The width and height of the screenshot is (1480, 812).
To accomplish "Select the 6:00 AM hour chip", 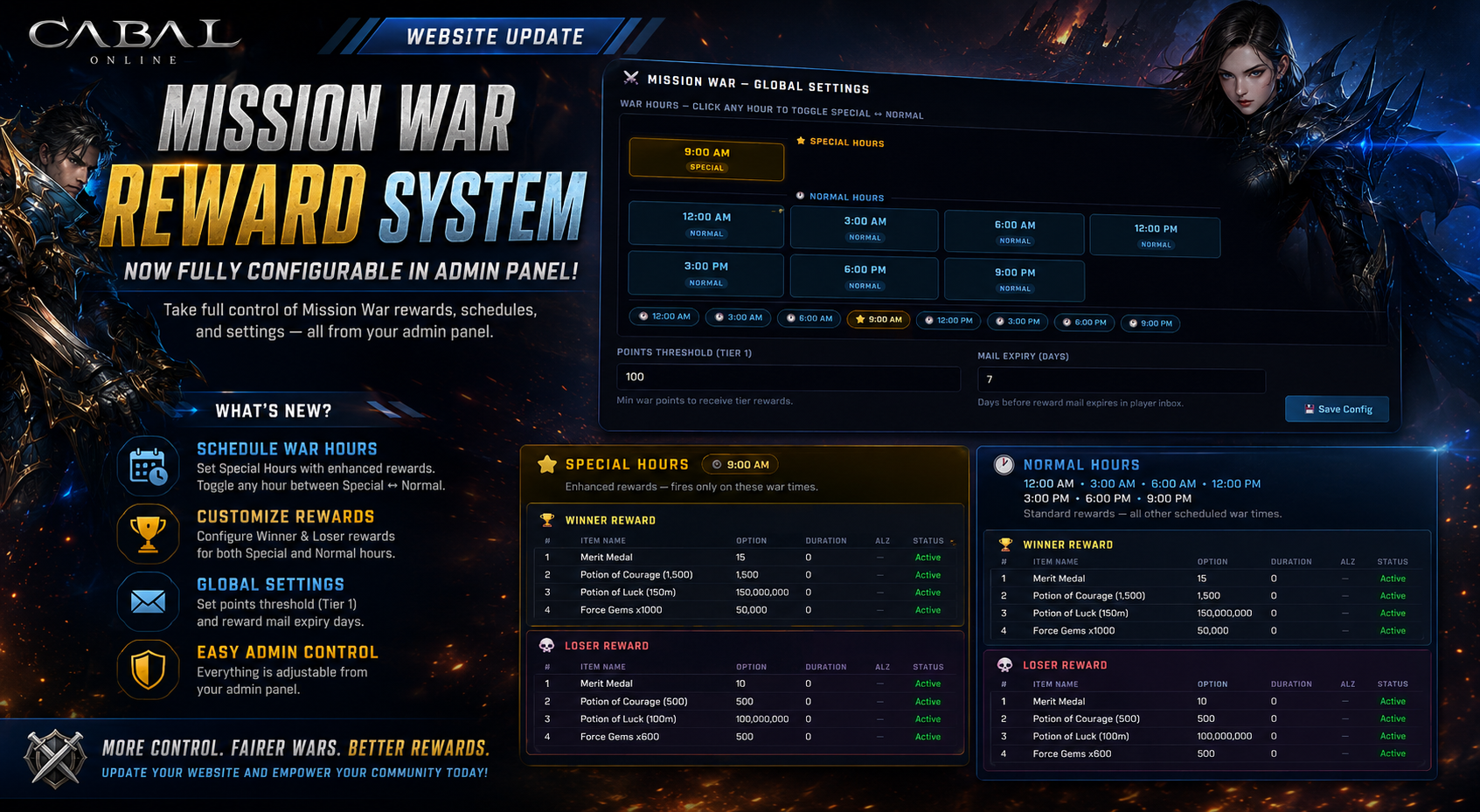I will click(x=809, y=318).
